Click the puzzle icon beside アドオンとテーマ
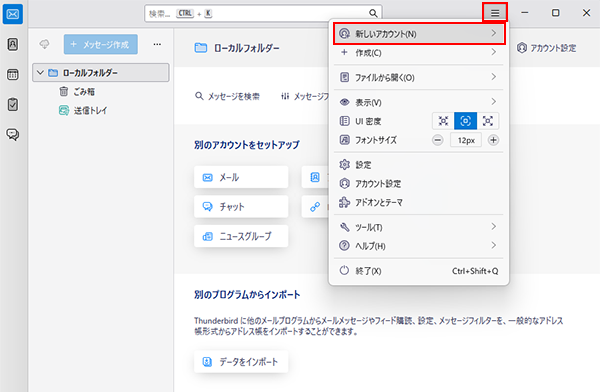 click(x=344, y=202)
